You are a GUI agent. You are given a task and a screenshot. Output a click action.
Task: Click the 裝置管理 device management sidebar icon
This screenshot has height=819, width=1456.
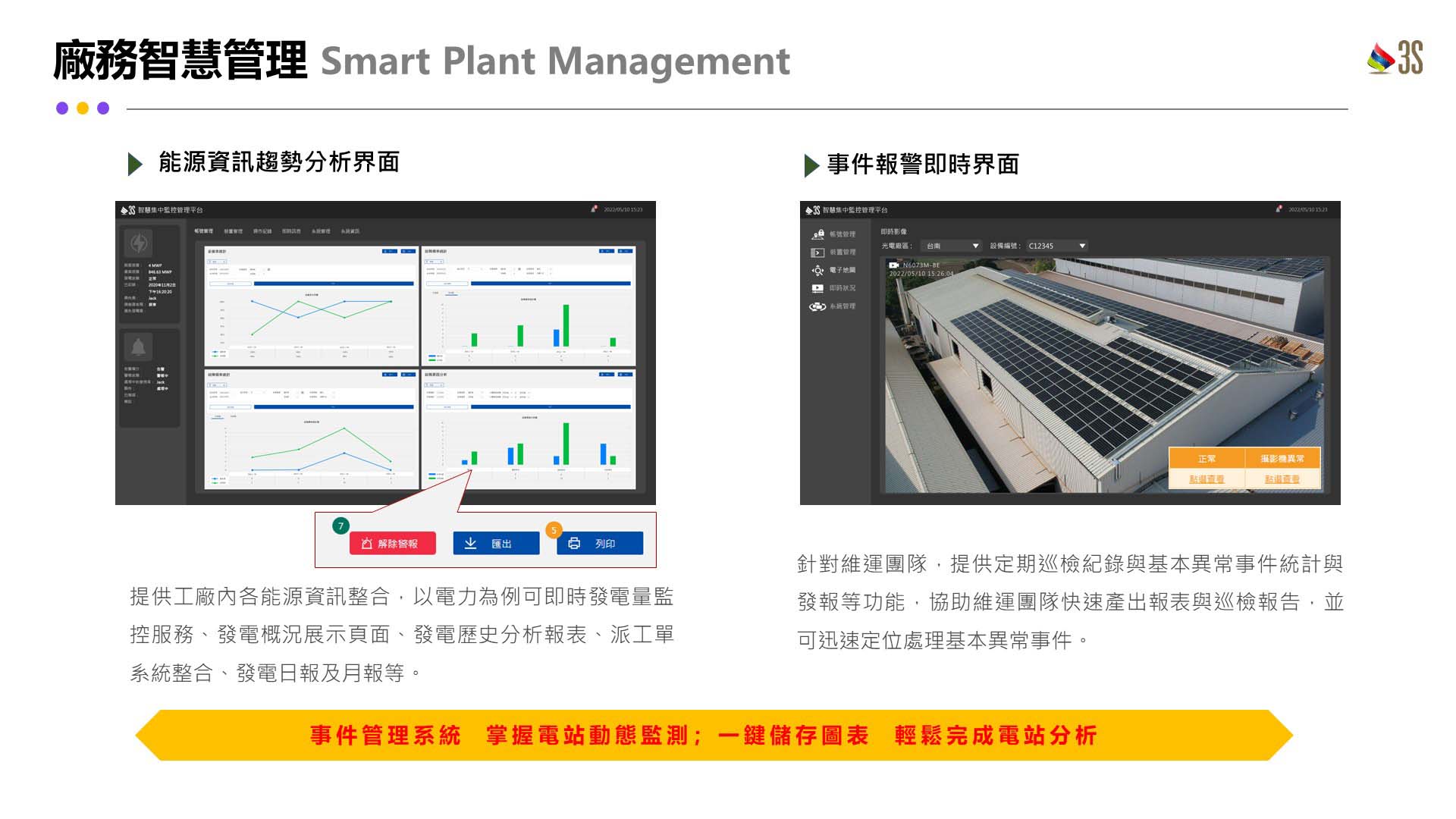817,253
